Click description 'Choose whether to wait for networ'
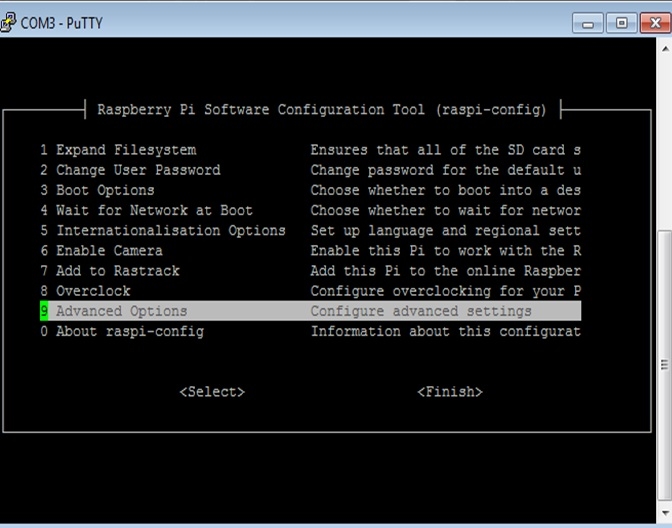672x528 pixels. [x=446, y=210]
